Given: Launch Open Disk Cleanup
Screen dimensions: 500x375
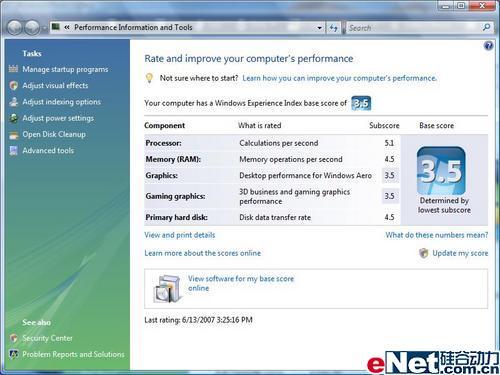Looking at the screenshot, I should [54, 134].
